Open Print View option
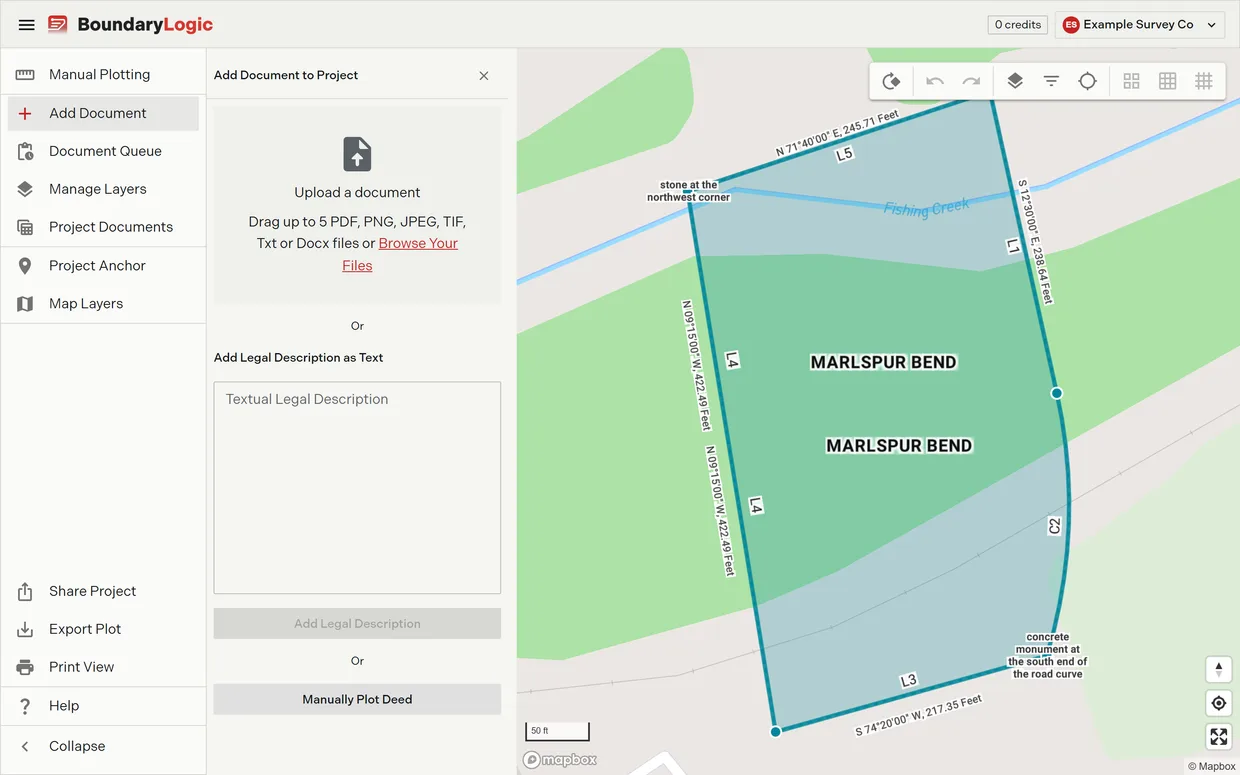1240x775 pixels. coord(103,667)
